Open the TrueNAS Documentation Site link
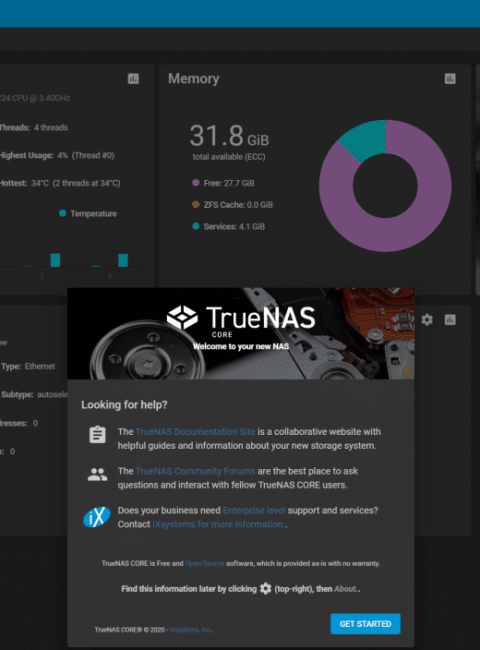Image resolution: width=480 pixels, height=650 pixels. pyautogui.click(x=195, y=432)
